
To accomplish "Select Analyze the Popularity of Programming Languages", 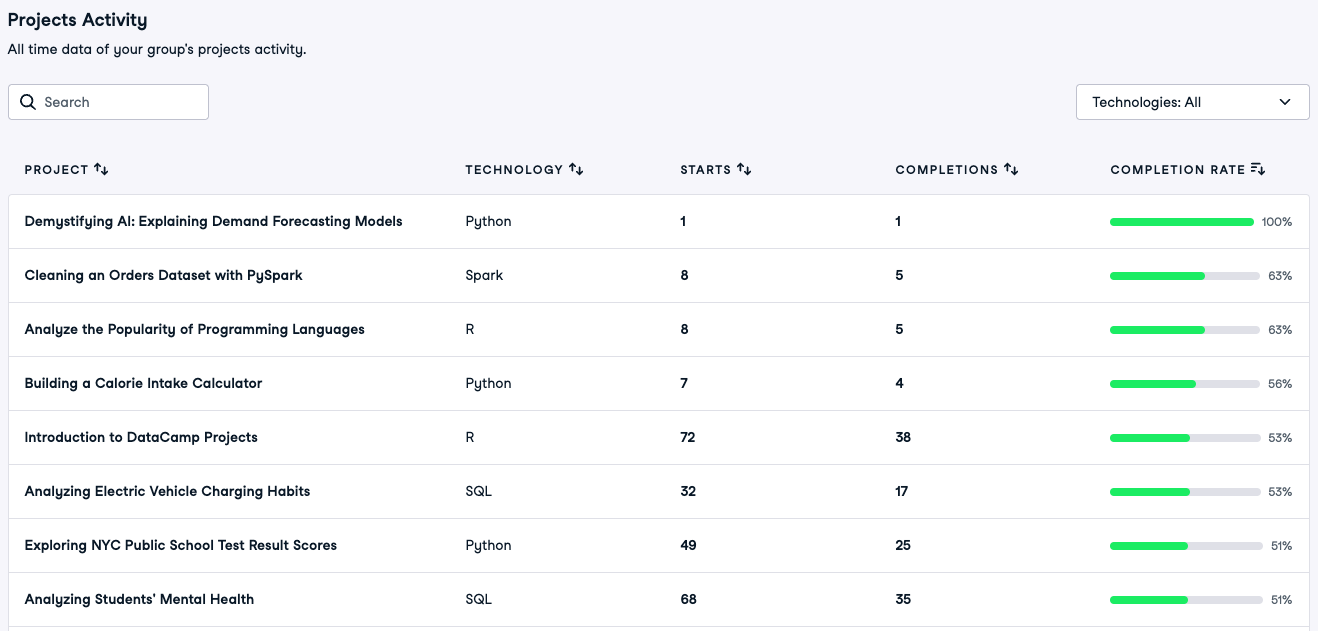I will (194, 330).
